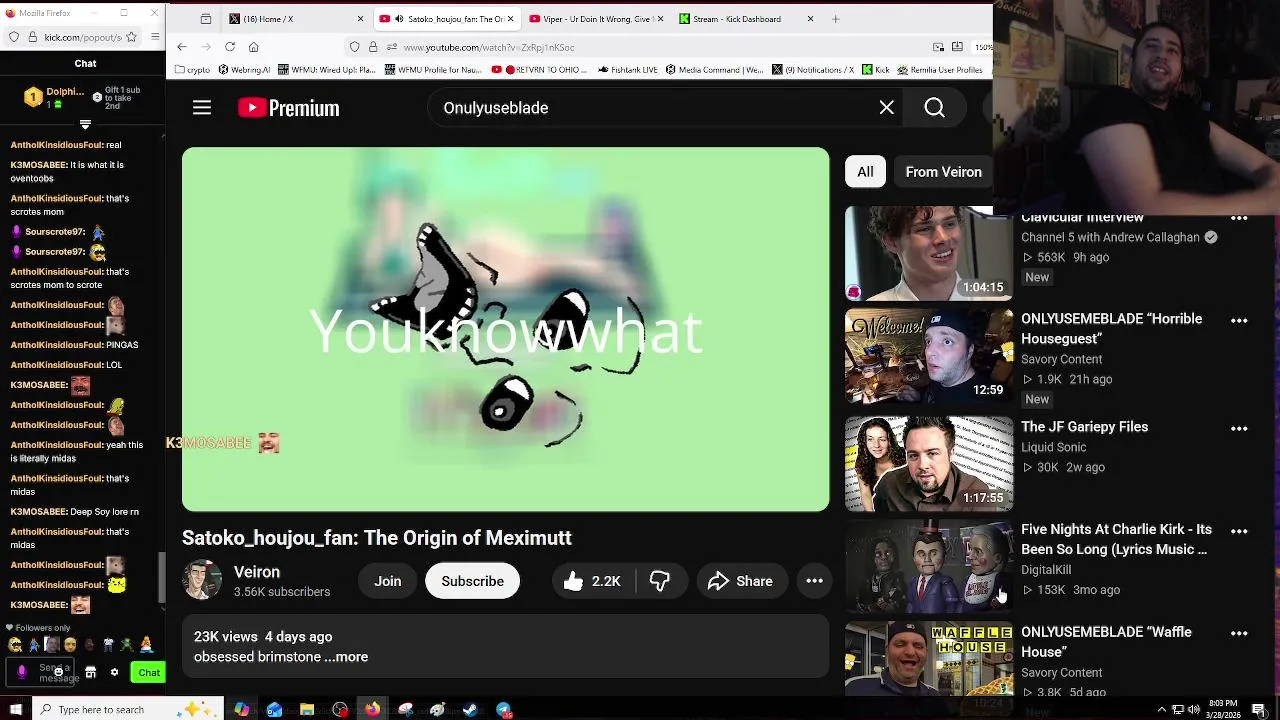Image resolution: width=1280 pixels, height=720 pixels.
Task: Select the All filter chip
Action: pyautogui.click(x=865, y=172)
